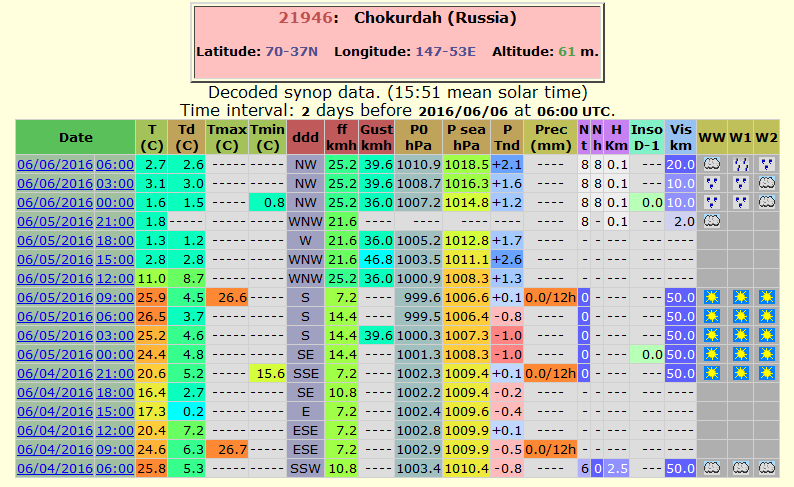
Task: Open the 06/05/2016 date link beside 03:00
Action: 55,335
